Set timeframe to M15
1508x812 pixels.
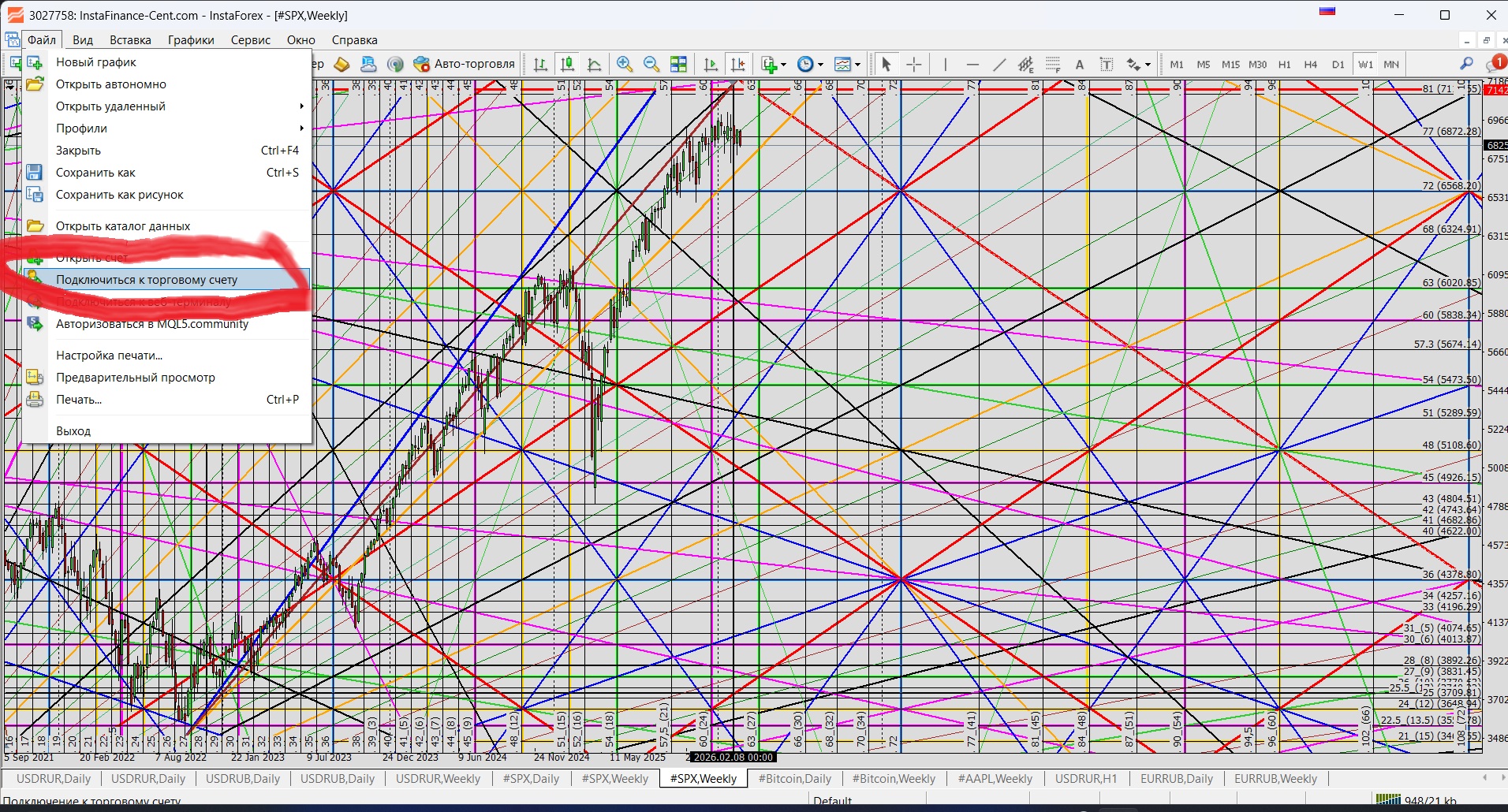pos(1230,65)
